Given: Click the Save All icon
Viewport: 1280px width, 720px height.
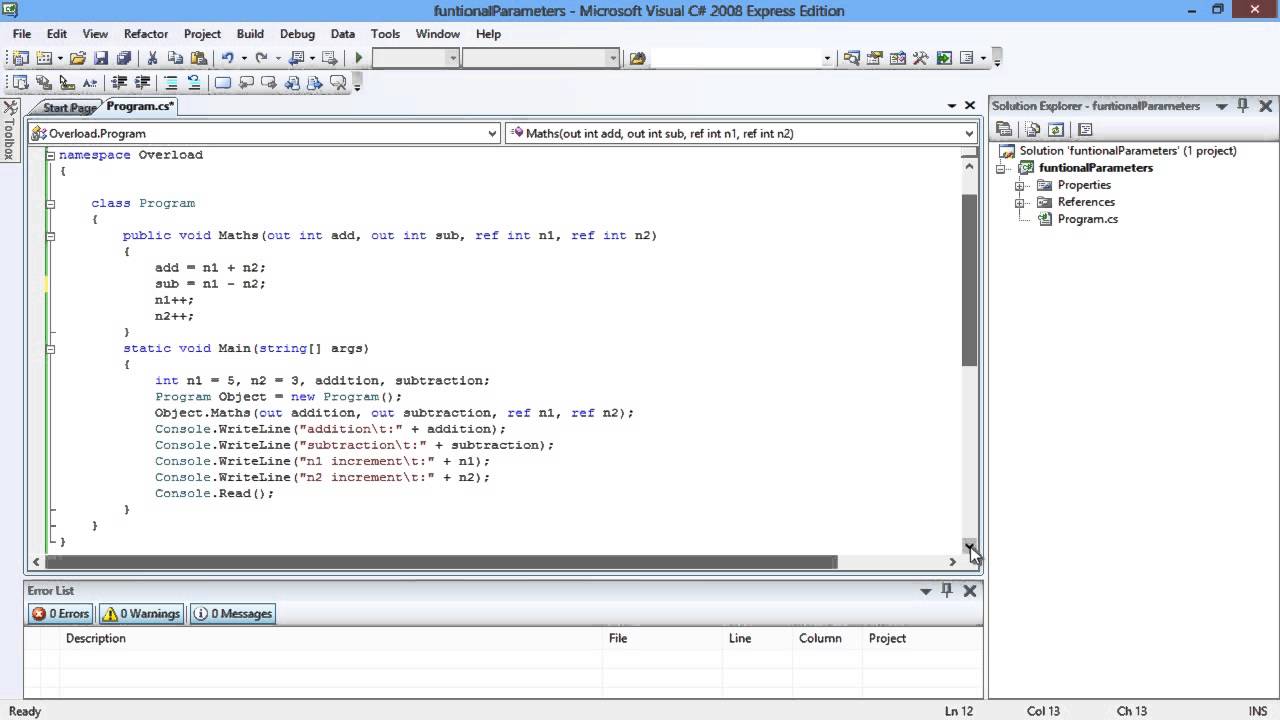Looking at the screenshot, I should click(124, 58).
